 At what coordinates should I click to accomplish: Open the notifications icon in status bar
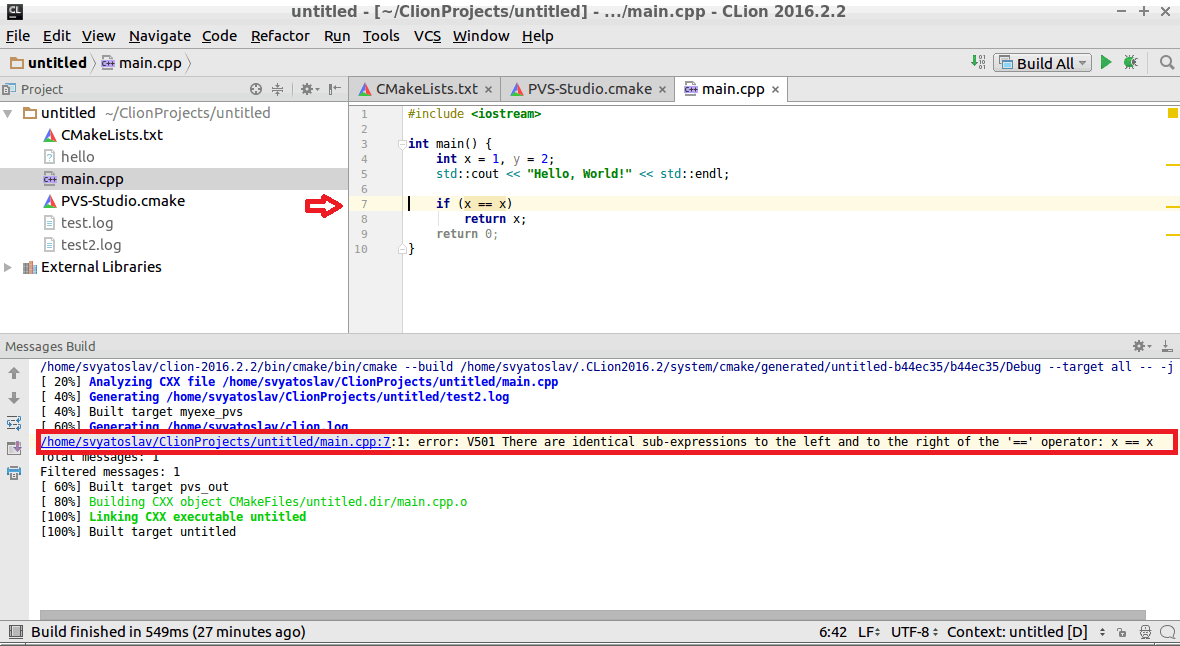click(x=1167, y=632)
